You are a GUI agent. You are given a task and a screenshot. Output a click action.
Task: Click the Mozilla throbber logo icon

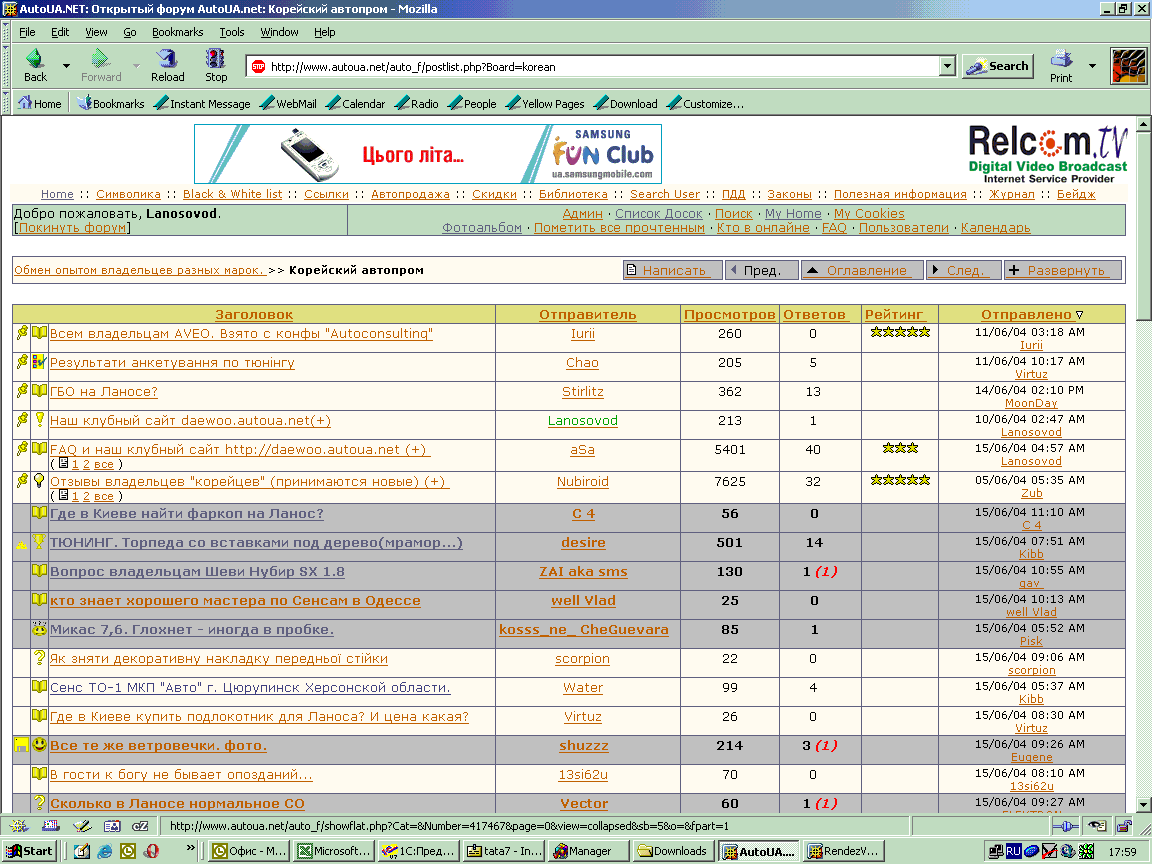pos(1128,66)
